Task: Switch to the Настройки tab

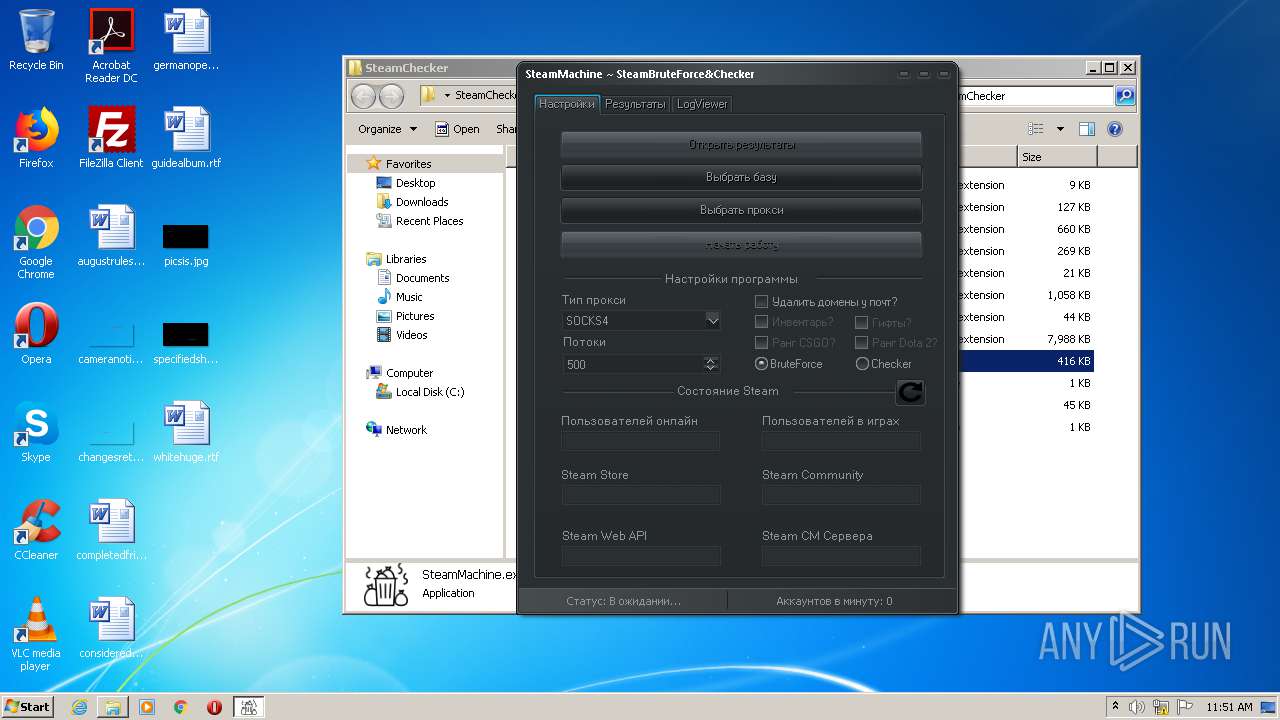Action: 567,104
